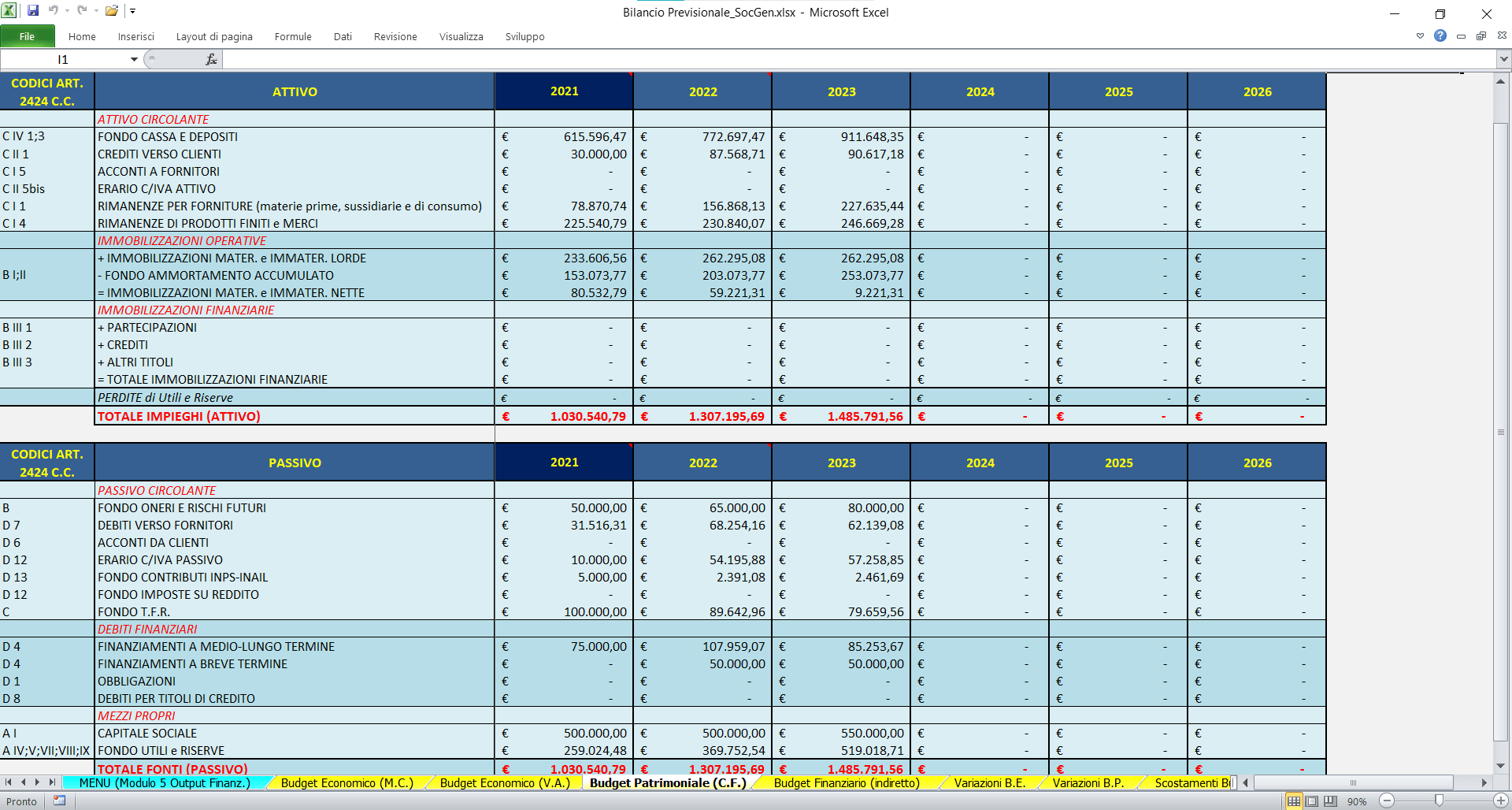Viewport: 1512px width, 810px height.
Task: Click the horizontal scrollbar thumb
Action: coord(1353,782)
